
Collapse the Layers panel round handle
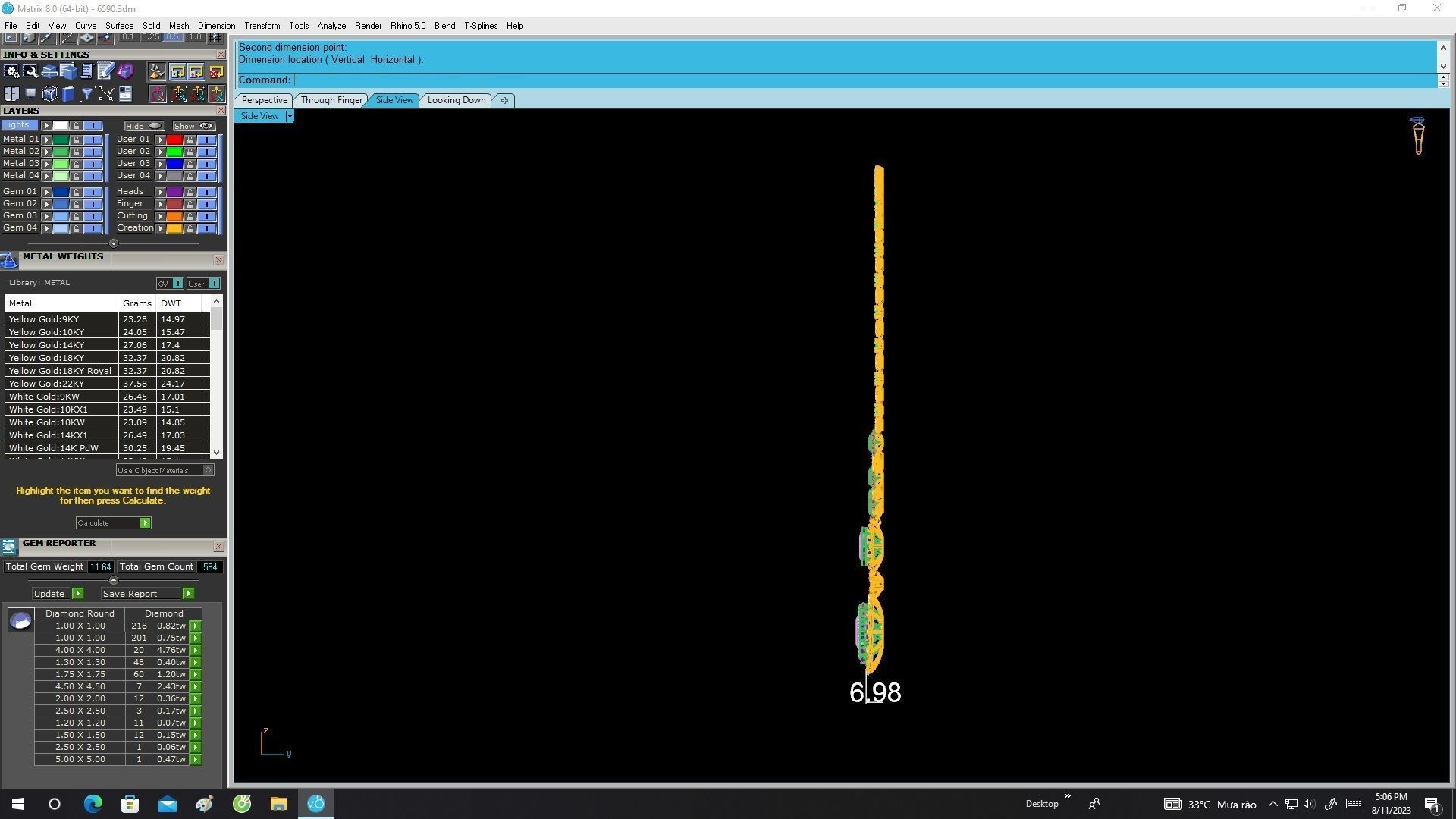[x=114, y=243]
